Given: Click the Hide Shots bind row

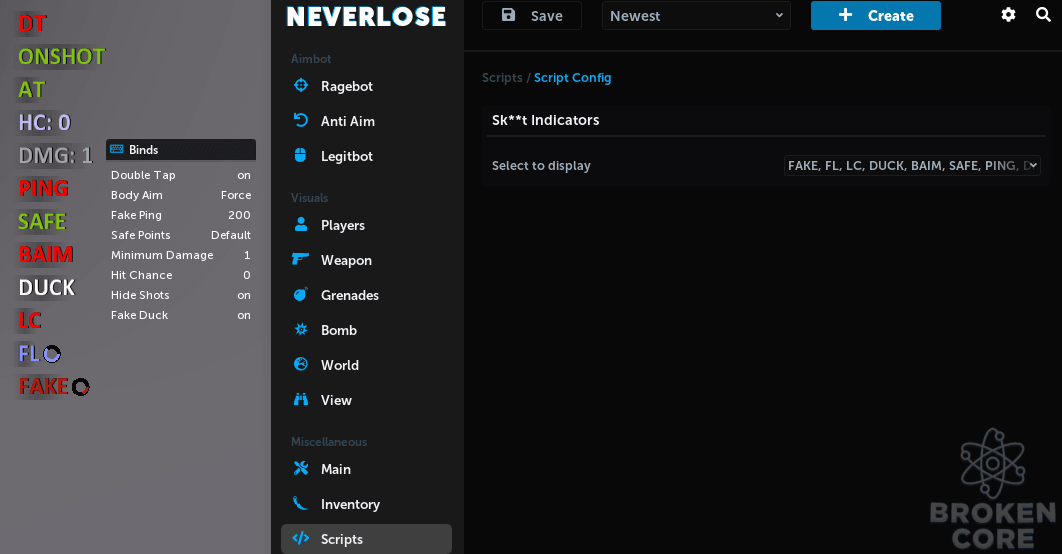Looking at the screenshot, I should pyautogui.click(x=181, y=295).
